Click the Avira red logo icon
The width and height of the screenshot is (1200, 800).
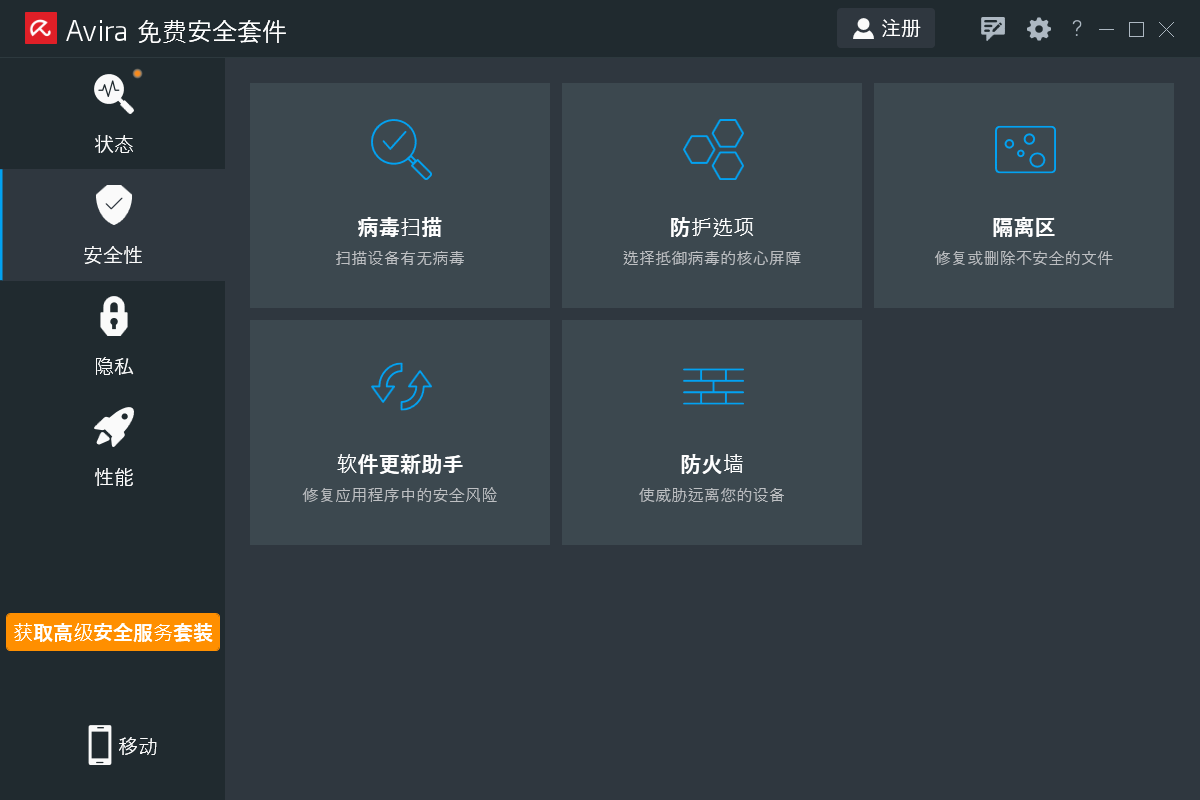coord(41,28)
